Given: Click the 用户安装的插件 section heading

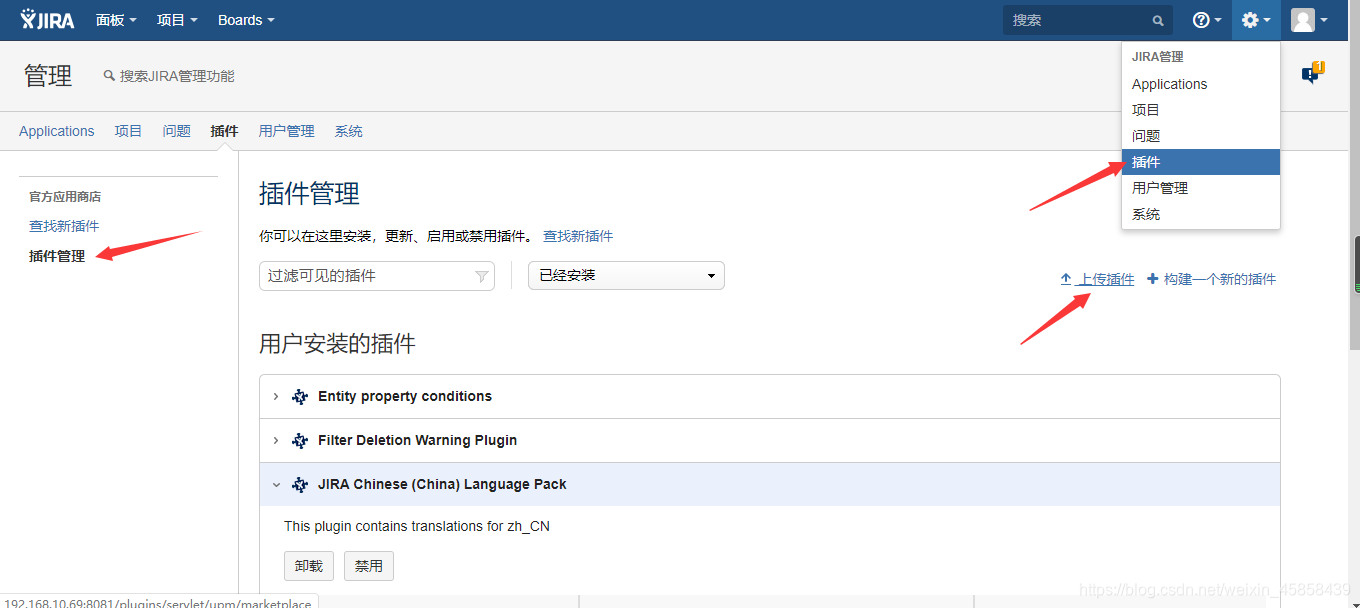Looking at the screenshot, I should (x=337, y=344).
